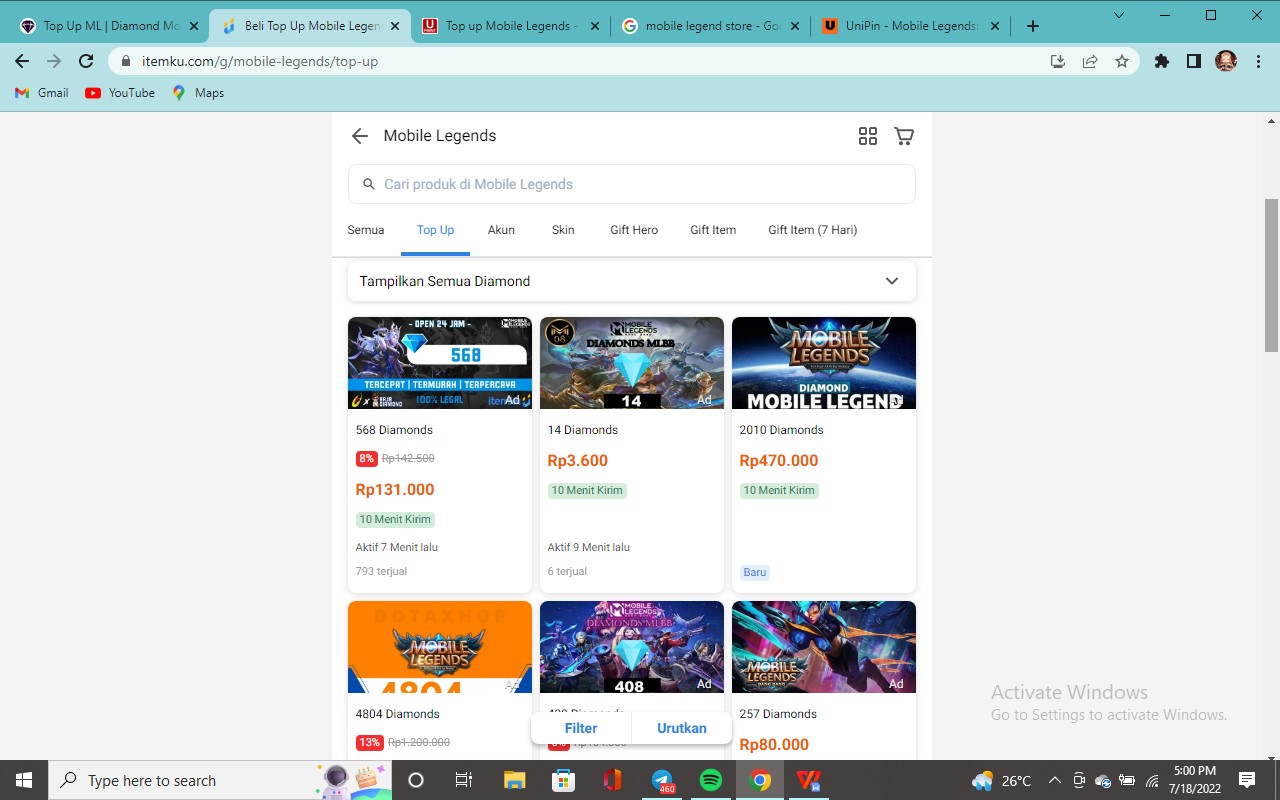Click the browser forward arrow

pos(54,61)
